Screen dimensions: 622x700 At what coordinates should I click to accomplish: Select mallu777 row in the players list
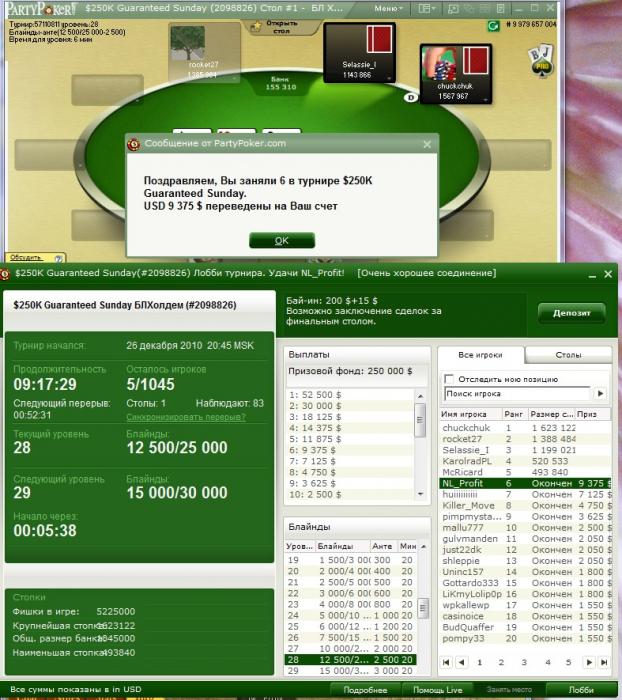525,528
